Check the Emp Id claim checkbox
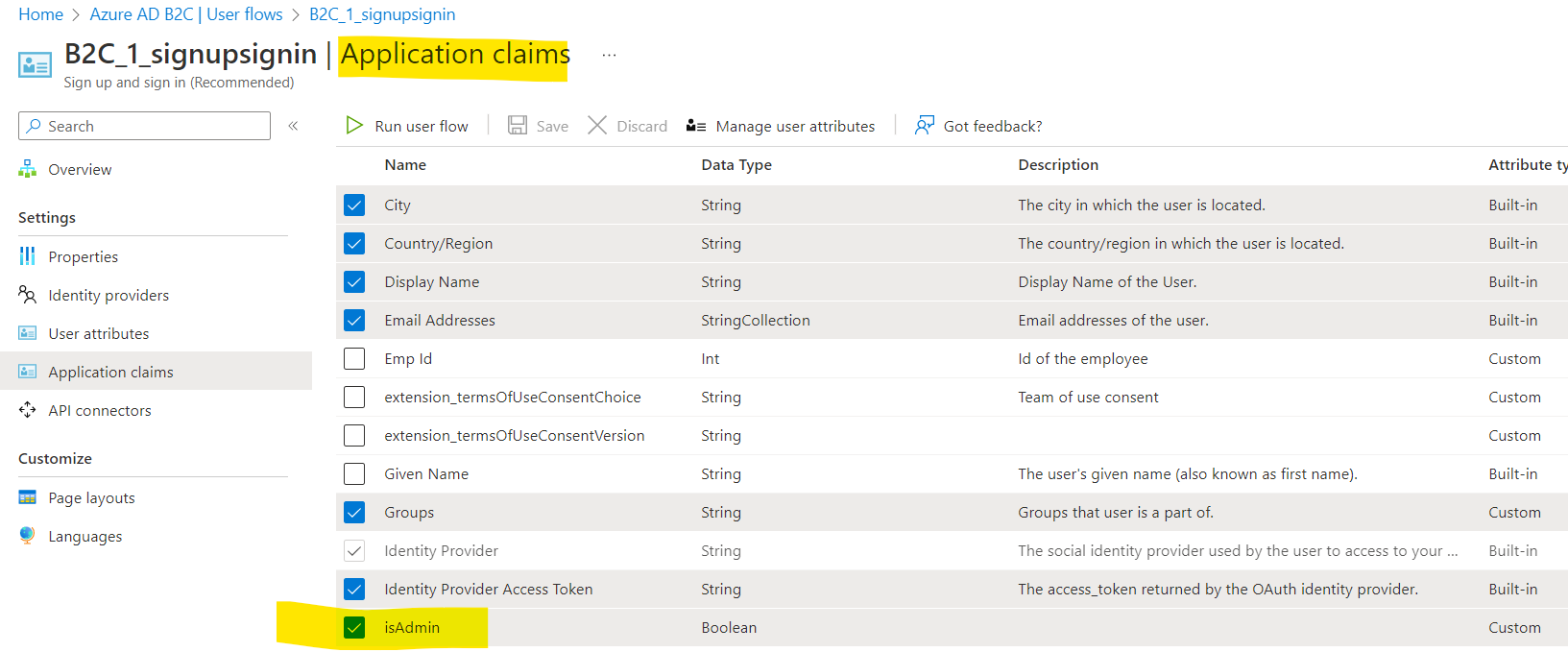This screenshot has width=1568, height=652. [354, 358]
